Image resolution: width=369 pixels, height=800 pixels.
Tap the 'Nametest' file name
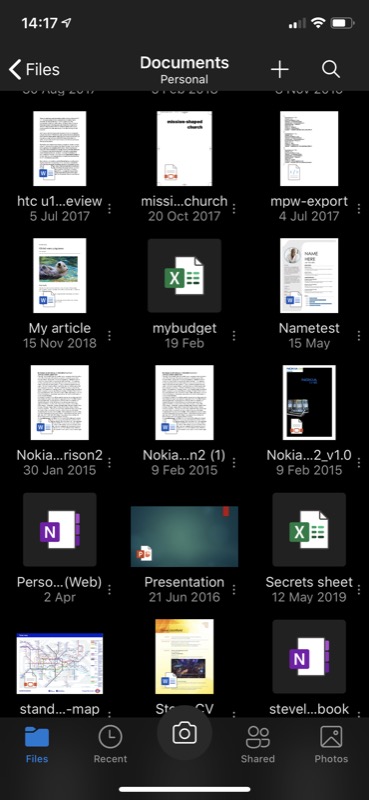(309, 328)
